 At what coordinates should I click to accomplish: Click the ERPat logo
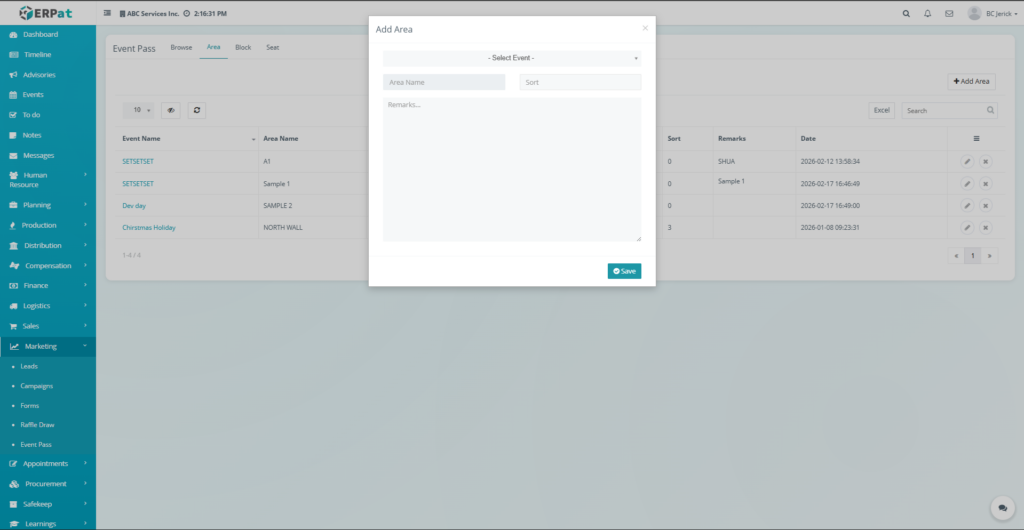45,12
